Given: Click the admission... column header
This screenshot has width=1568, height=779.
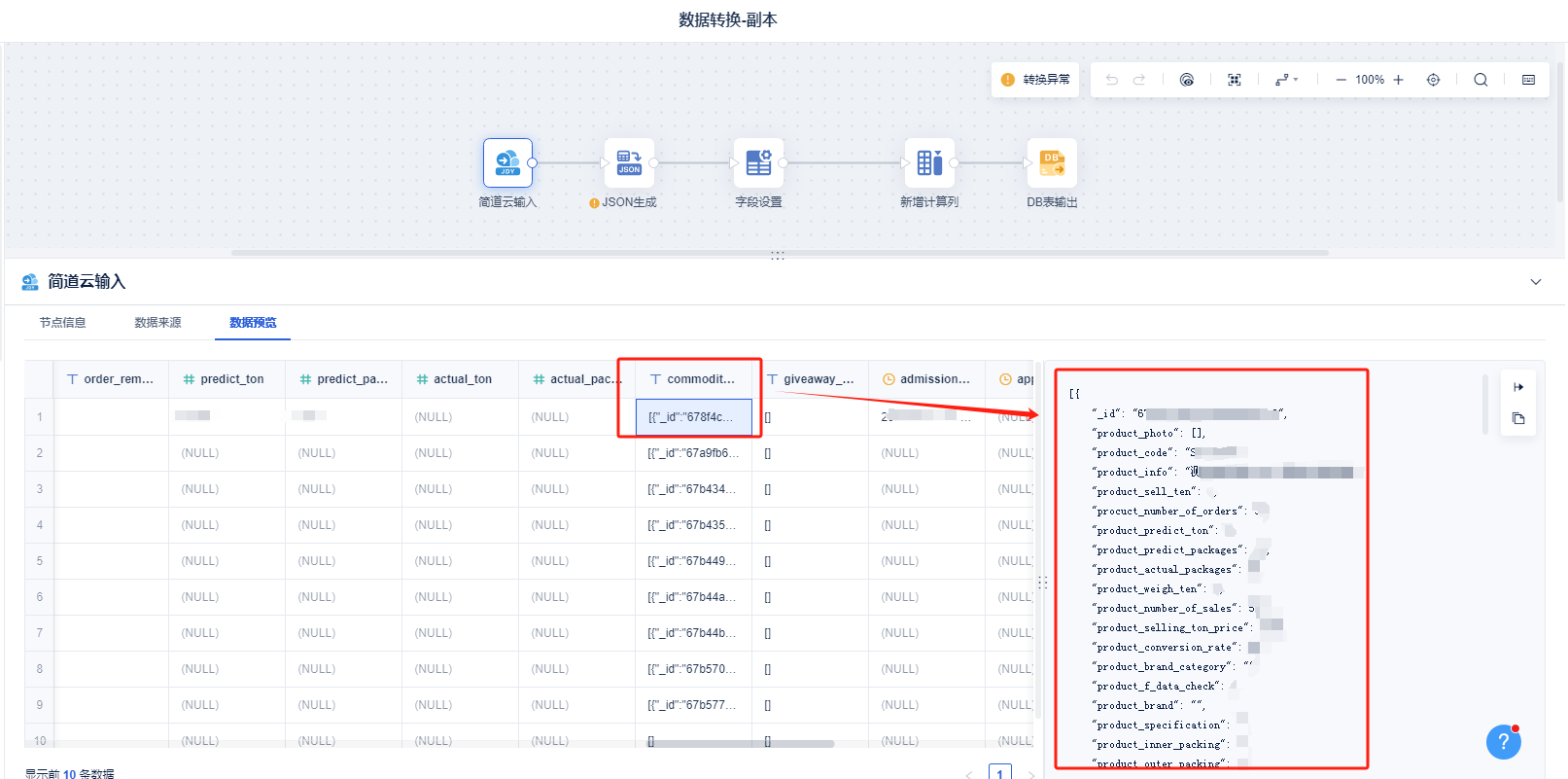Looking at the screenshot, I should tap(926, 379).
